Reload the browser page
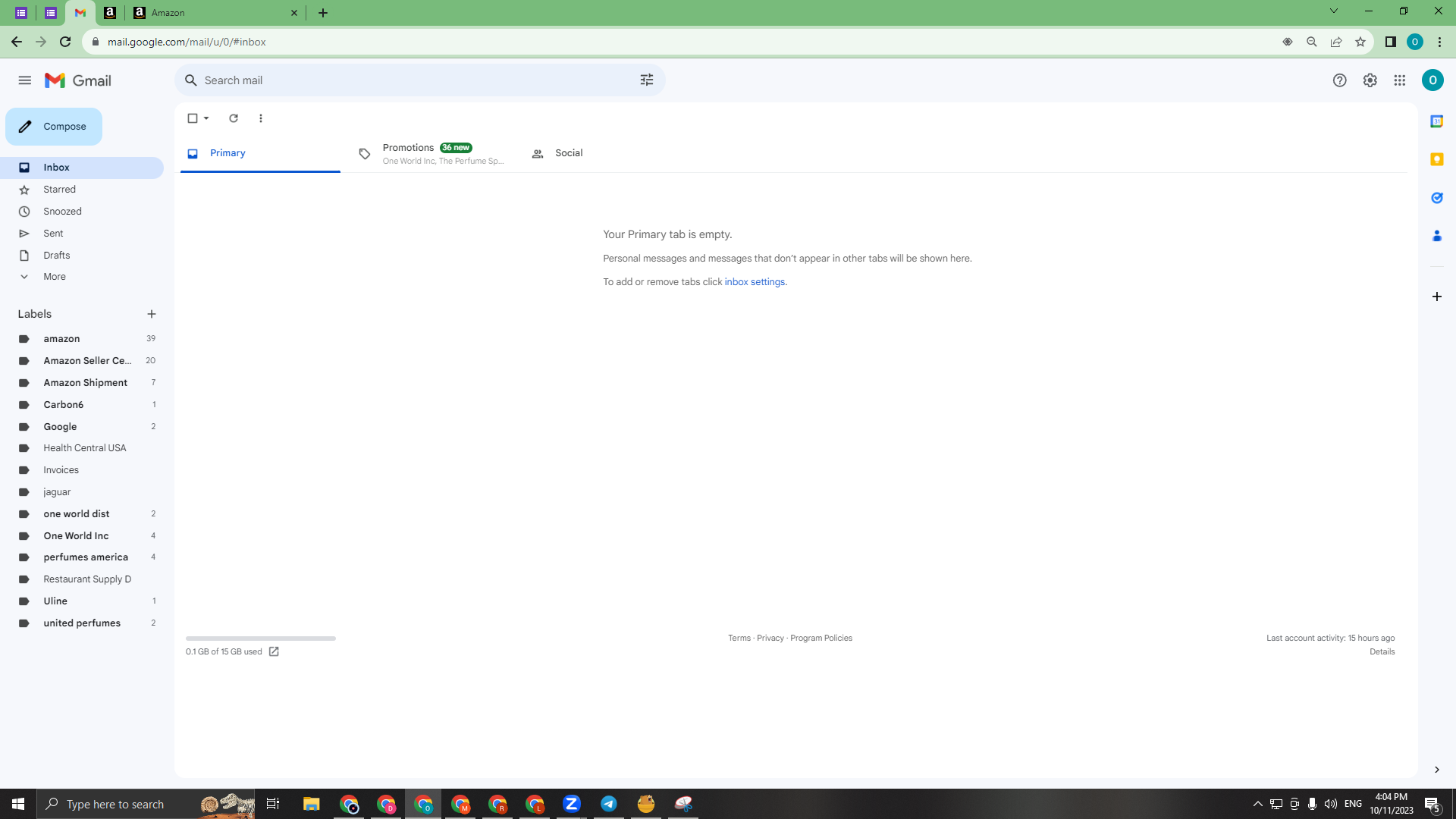The height and width of the screenshot is (819, 1456). [x=65, y=42]
